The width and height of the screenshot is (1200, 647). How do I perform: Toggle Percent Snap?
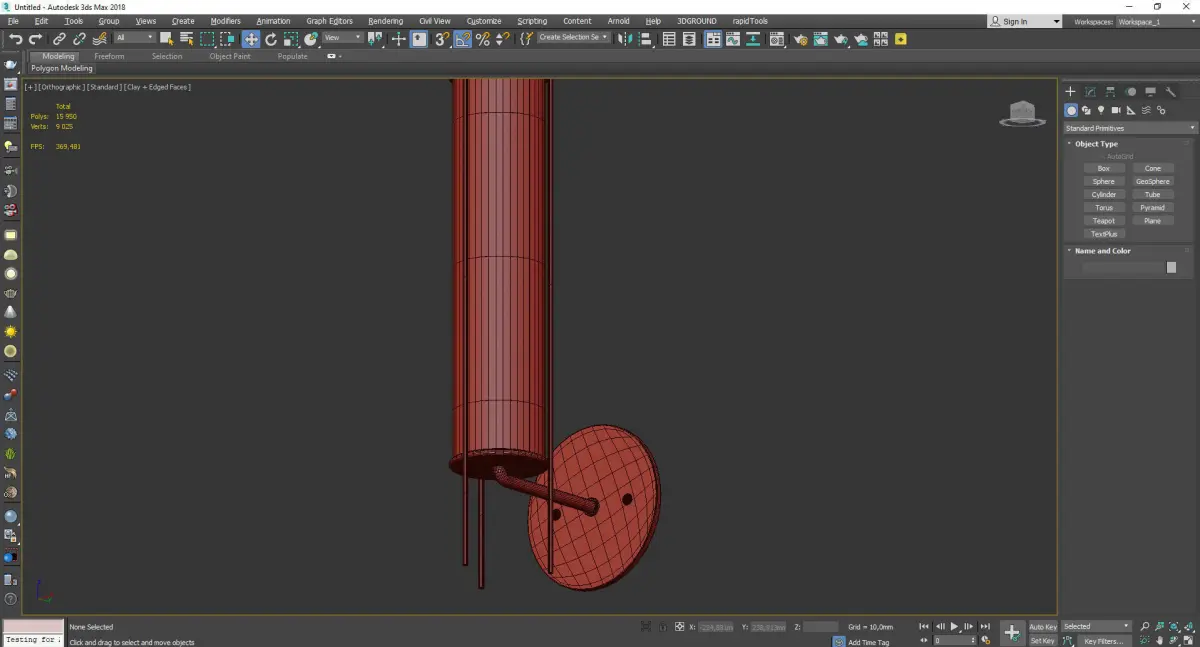pos(483,39)
